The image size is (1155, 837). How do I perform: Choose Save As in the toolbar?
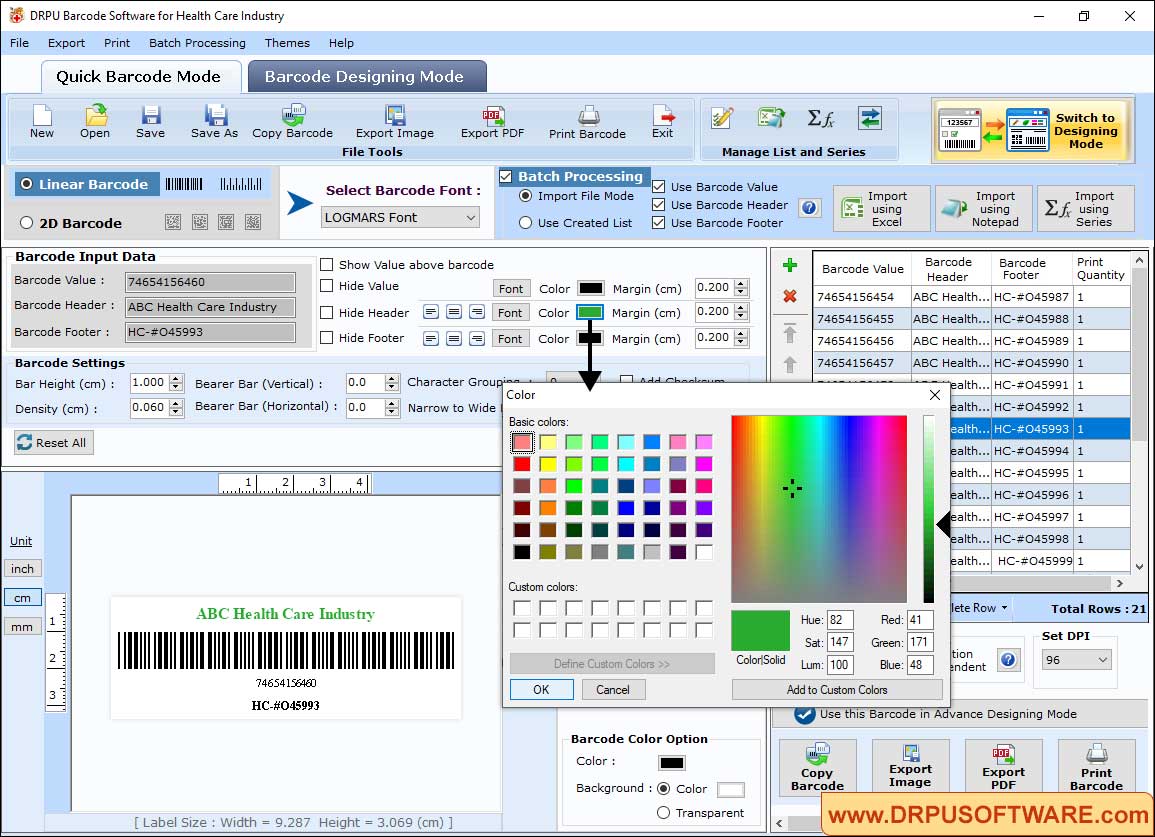(214, 122)
